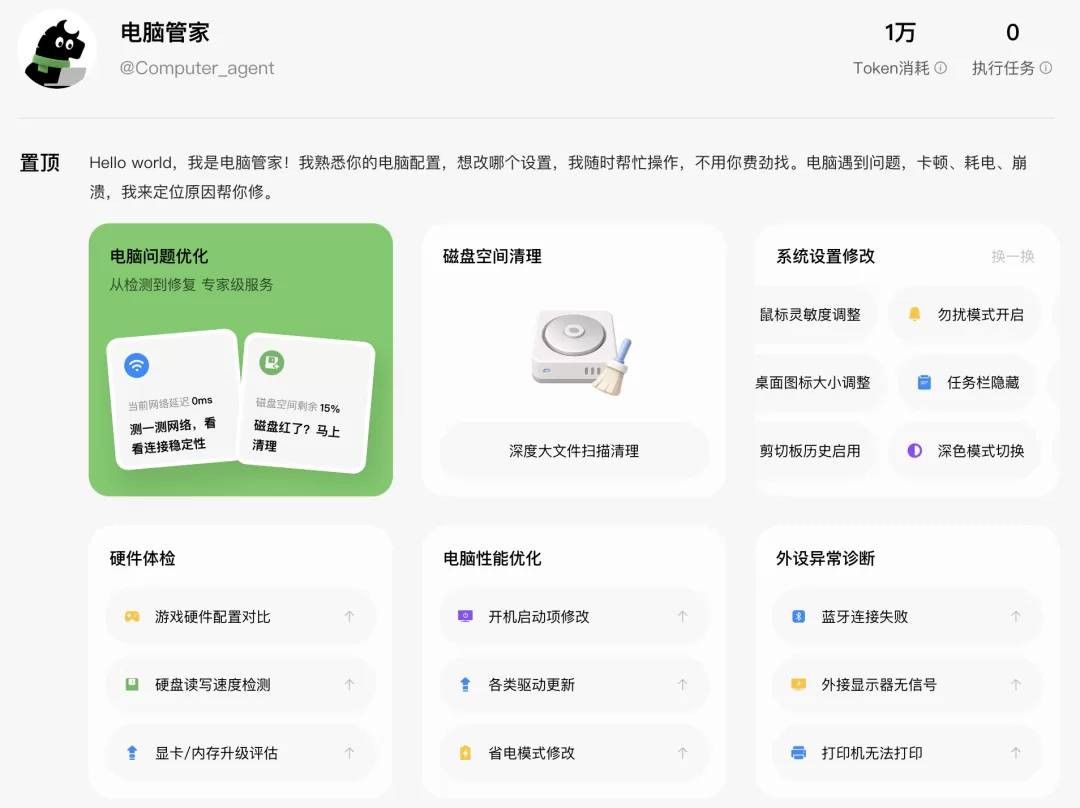This screenshot has height=808, width=1080.
Task: Select the 剪切板历史启用 chip
Action: pyautogui.click(x=816, y=451)
